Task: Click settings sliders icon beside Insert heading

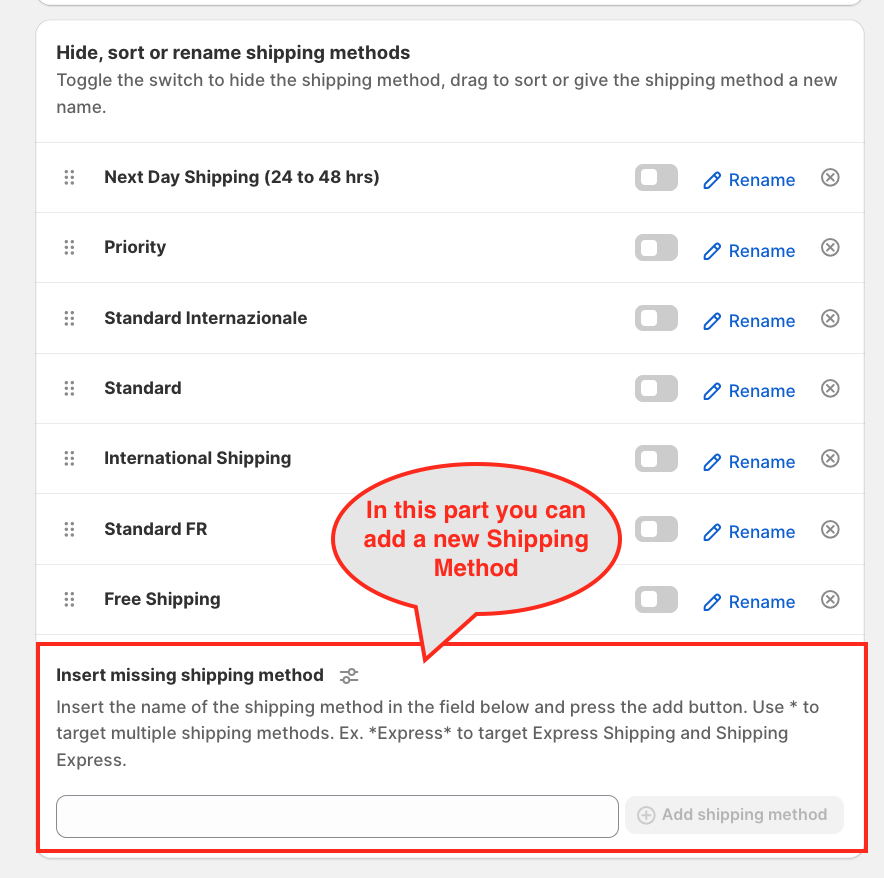Action: (x=349, y=676)
